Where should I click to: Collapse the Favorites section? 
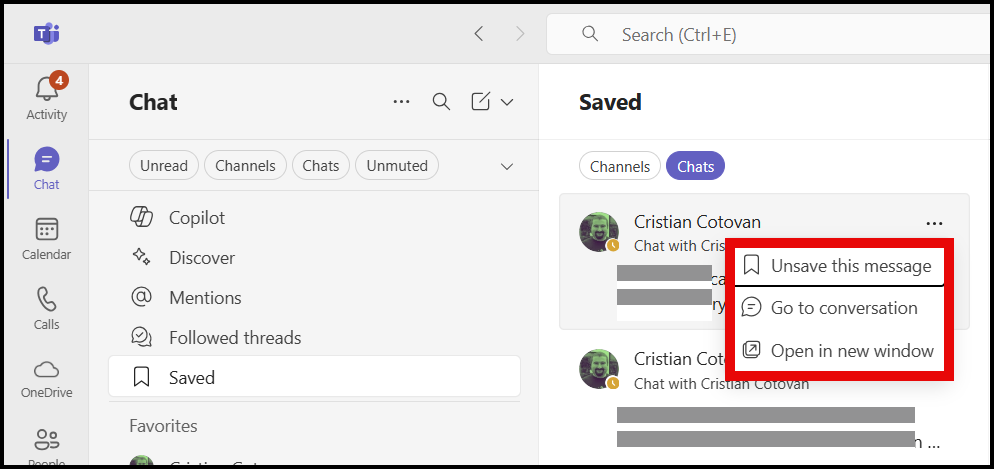pos(163,426)
